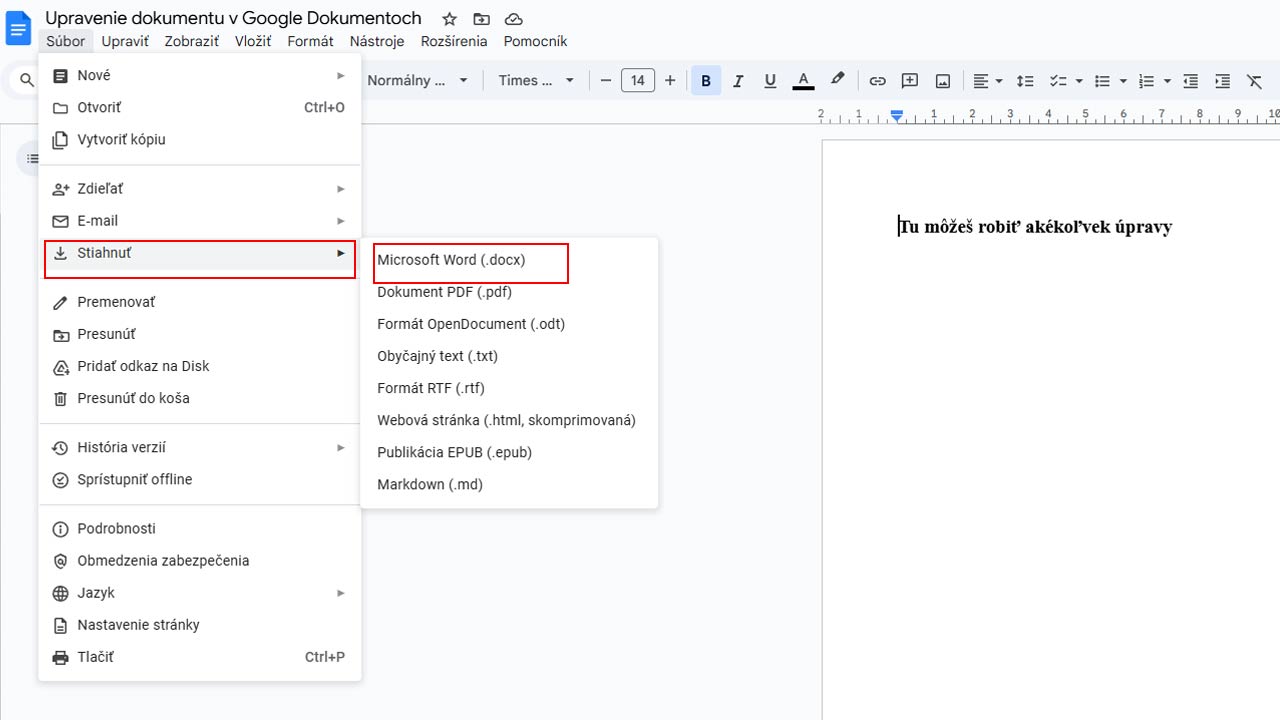
Task: Decrease indent with toolbar icon
Action: click(x=1190, y=81)
